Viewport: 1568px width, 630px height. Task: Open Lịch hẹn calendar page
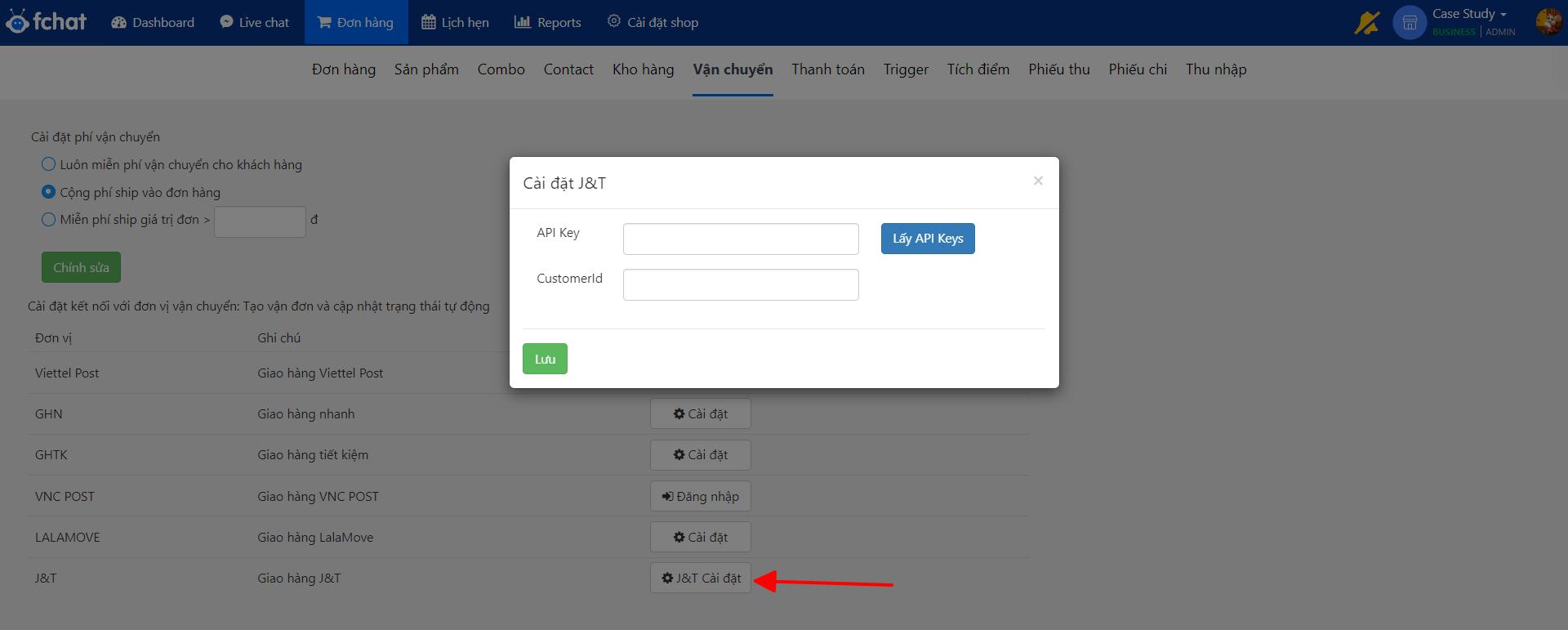(455, 22)
